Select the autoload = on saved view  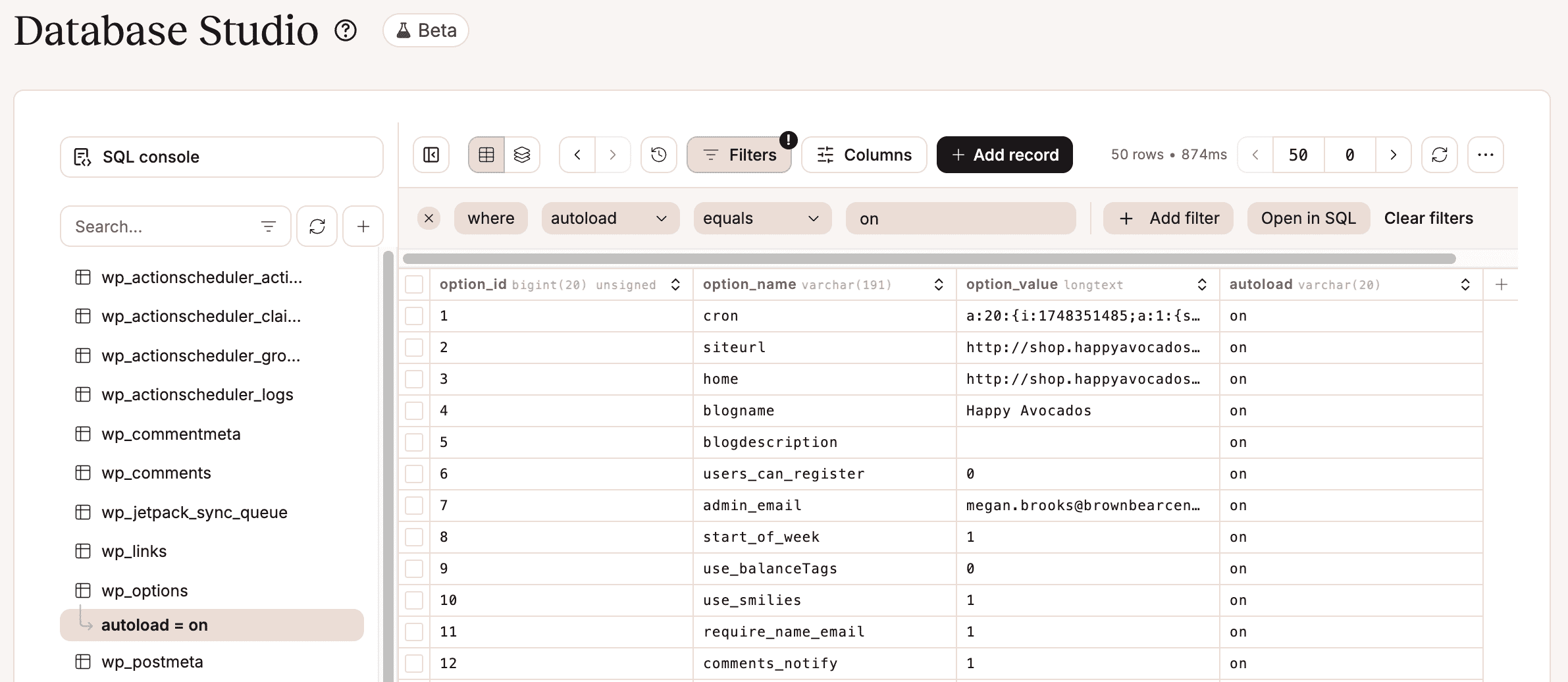point(211,625)
